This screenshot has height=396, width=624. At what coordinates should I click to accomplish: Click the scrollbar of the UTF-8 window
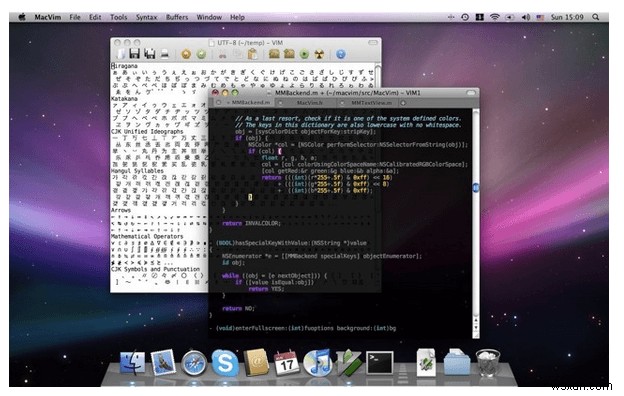point(377,76)
